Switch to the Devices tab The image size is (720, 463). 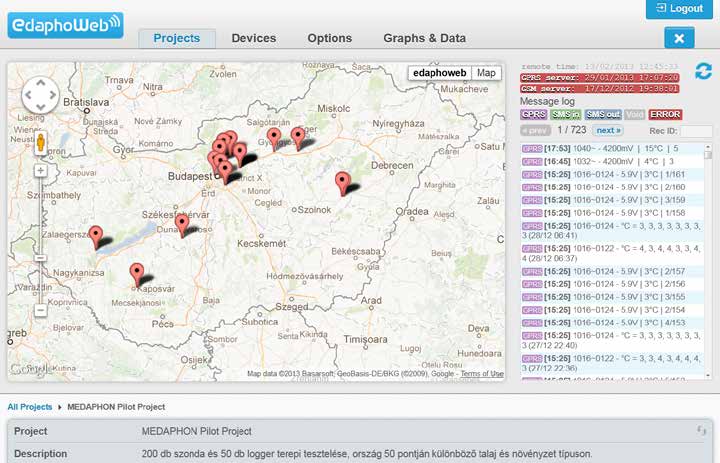point(253,38)
